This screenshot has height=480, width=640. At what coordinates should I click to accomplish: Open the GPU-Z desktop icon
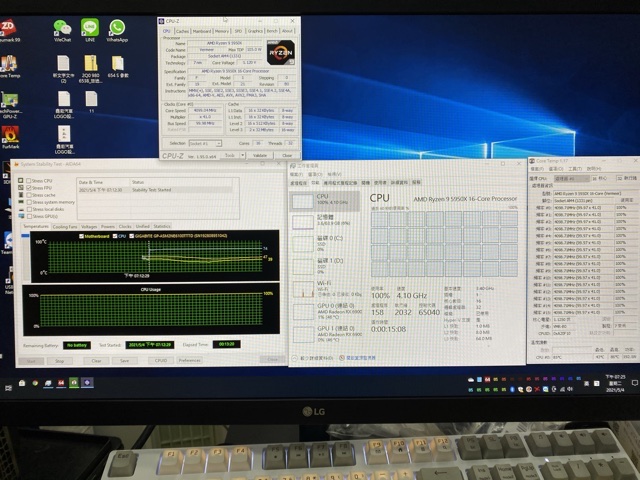coord(10,104)
